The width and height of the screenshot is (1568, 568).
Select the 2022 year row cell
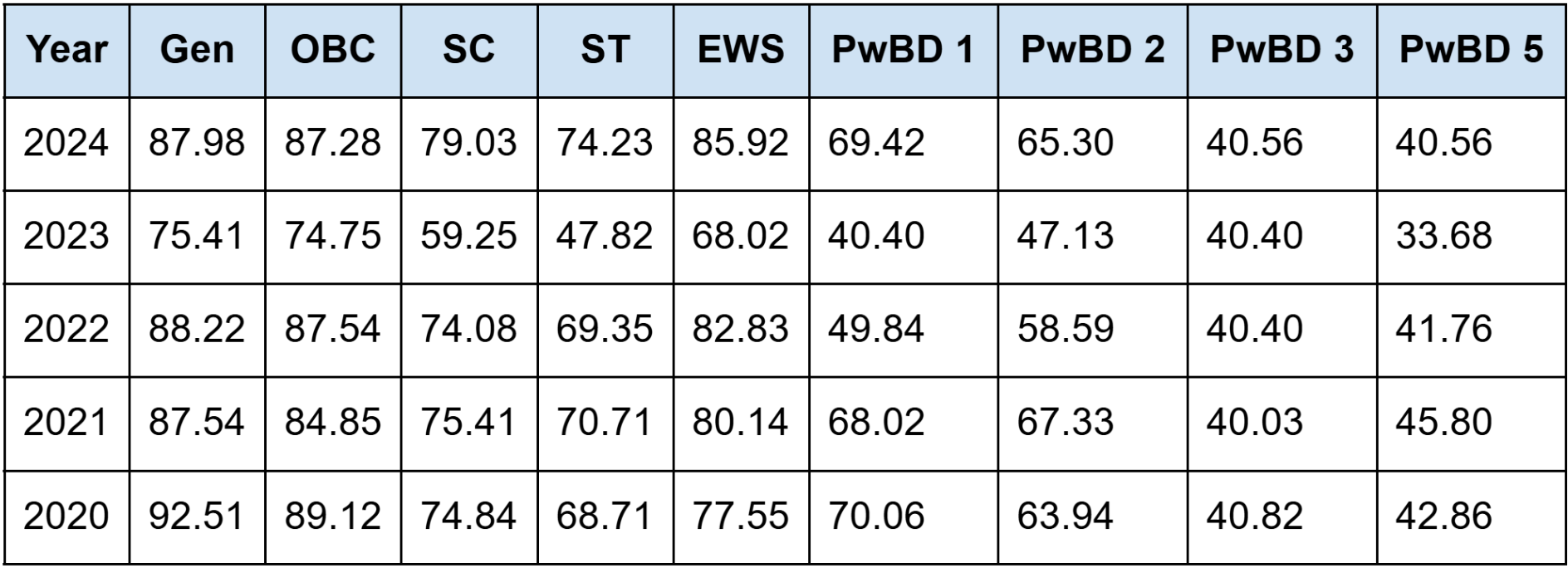[x=66, y=330]
